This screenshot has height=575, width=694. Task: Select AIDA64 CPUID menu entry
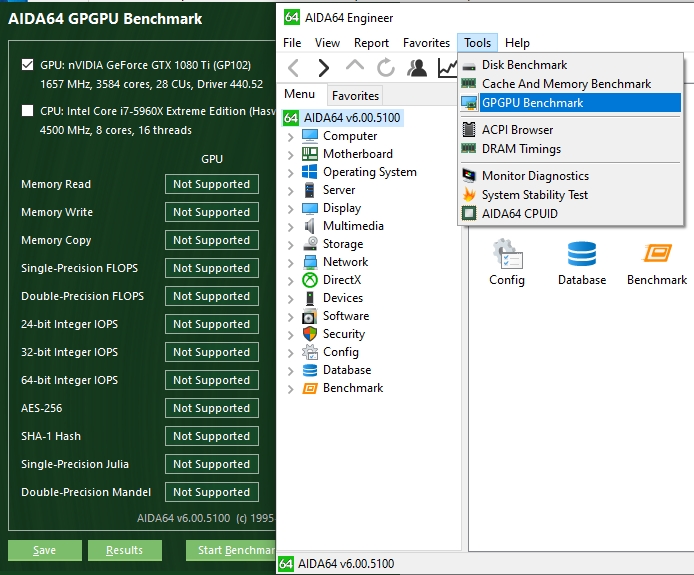pos(571,214)
